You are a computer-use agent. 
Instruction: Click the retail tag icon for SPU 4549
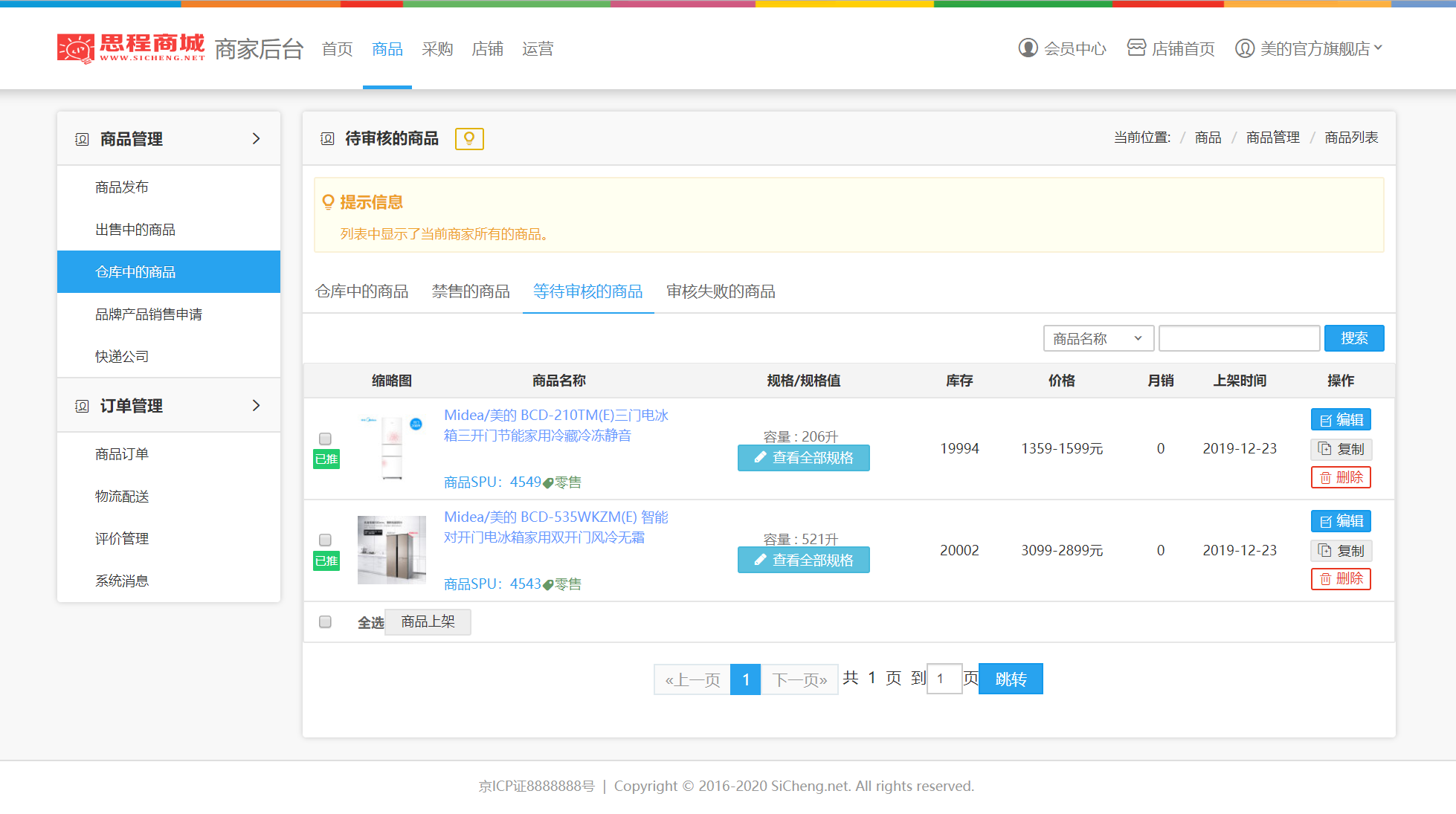548,483
